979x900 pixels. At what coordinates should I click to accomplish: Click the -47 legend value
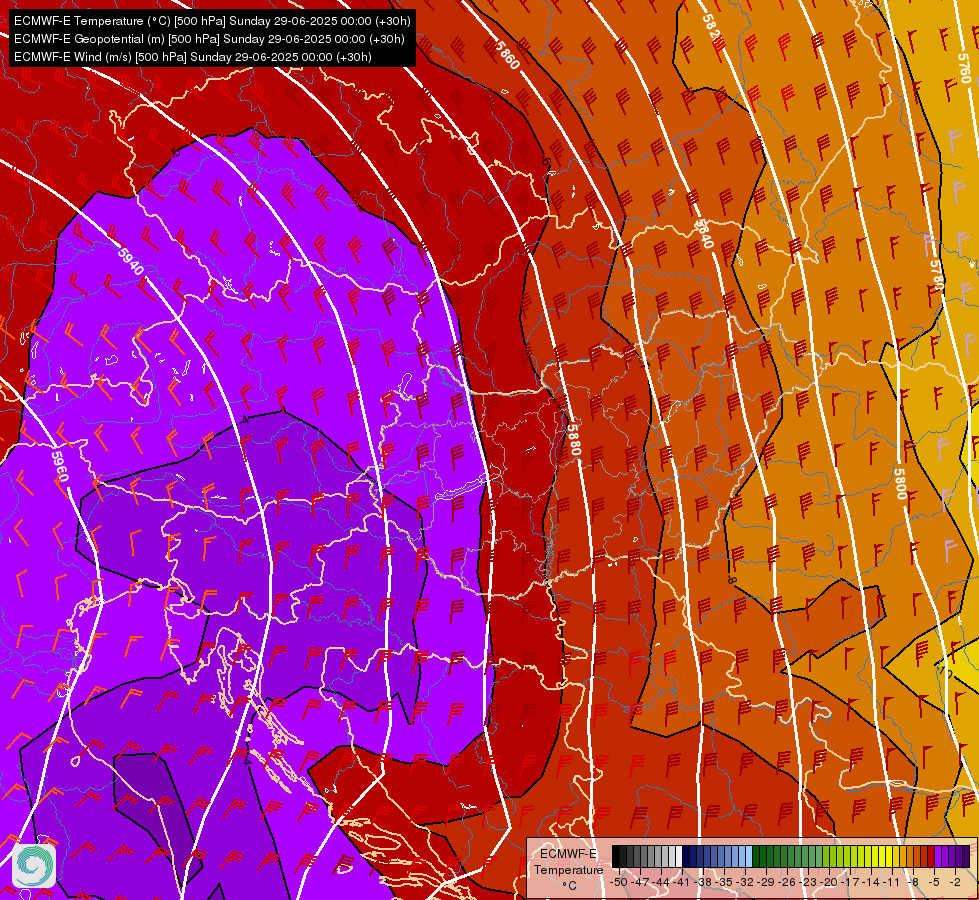[640, 882]
